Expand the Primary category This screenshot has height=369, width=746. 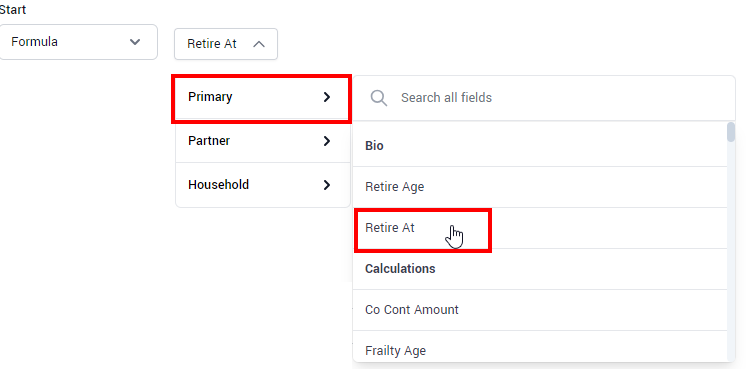262,97
